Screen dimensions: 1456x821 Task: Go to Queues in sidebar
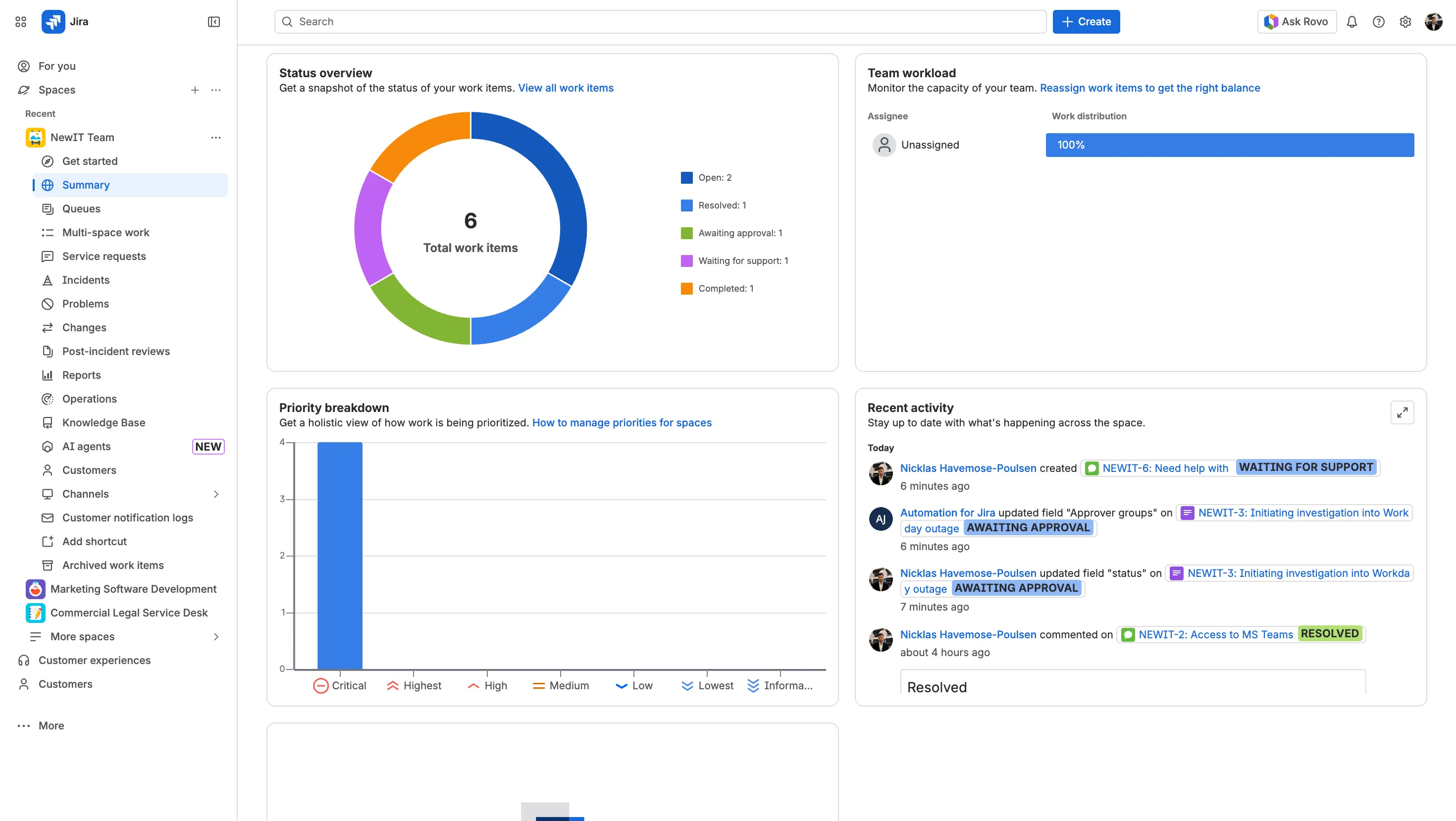[x=81, y=208]
